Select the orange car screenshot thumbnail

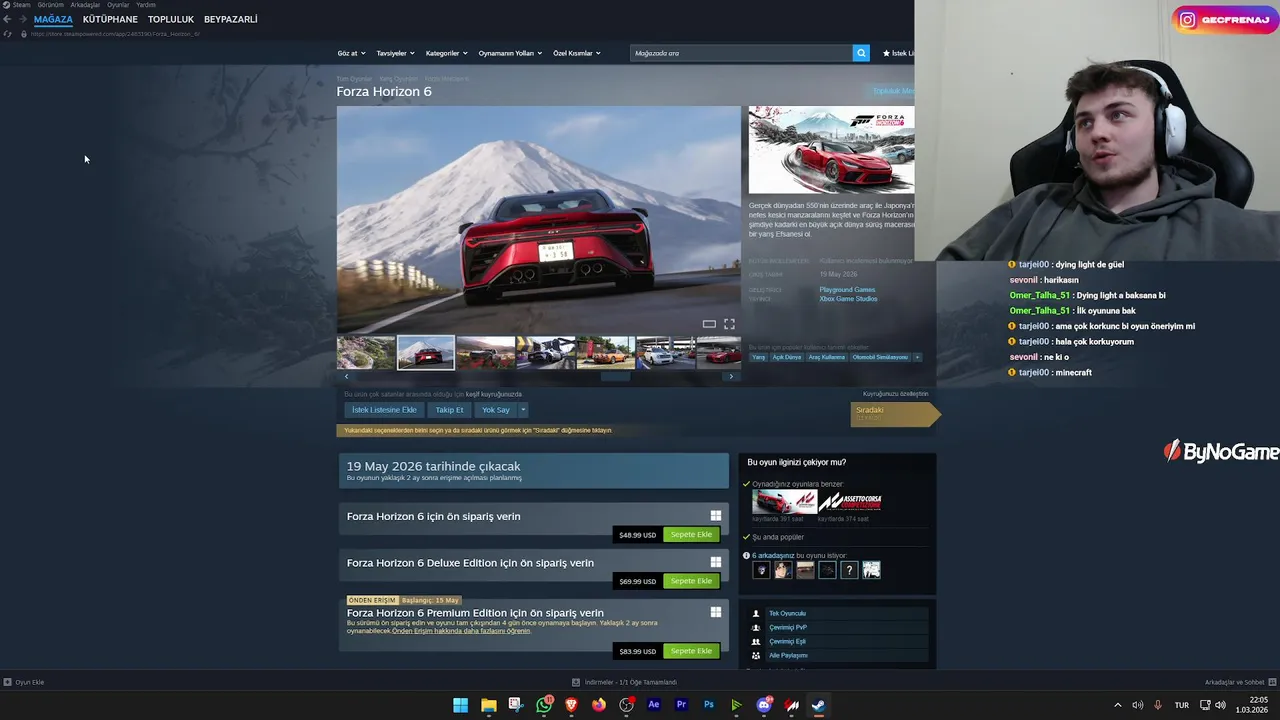(605, 352)
